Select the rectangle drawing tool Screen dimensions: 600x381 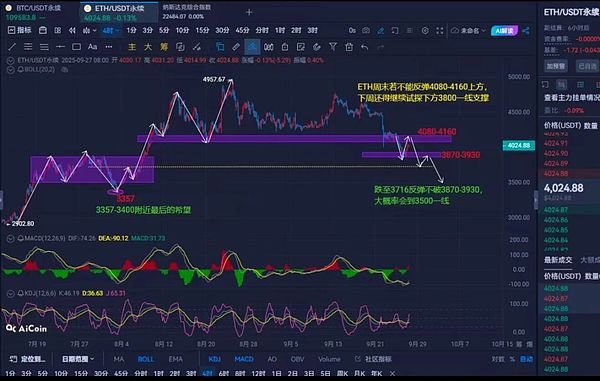pos(76,47)
